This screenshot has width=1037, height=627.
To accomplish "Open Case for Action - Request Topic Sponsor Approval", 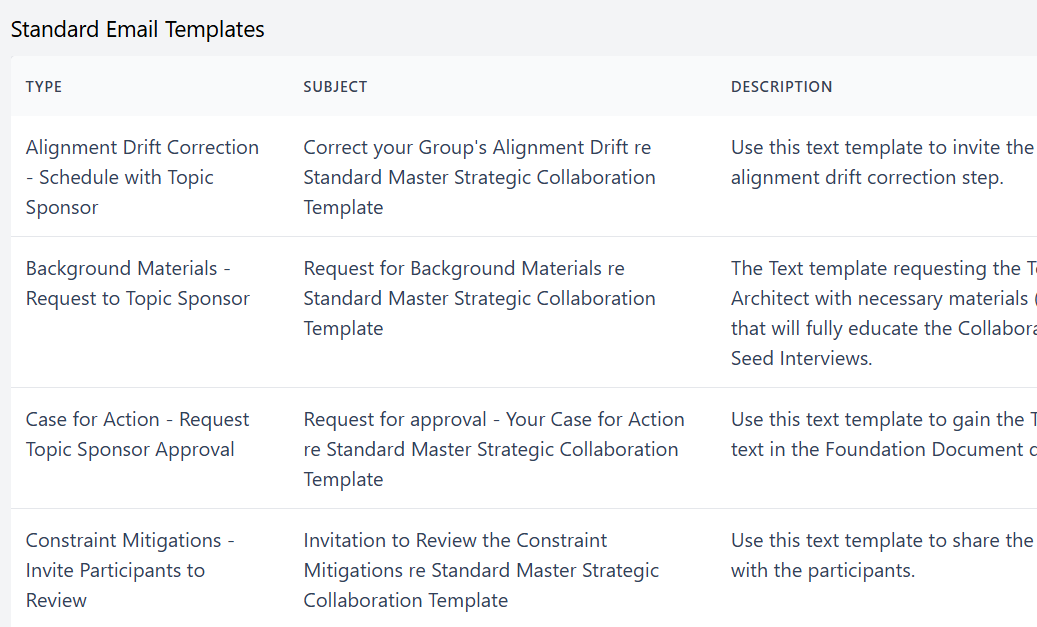I will [138, 434].
